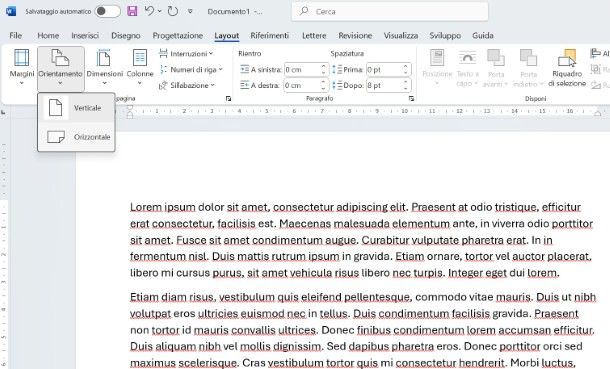Select the Layout tab
The image size is (610, 369).
[226, 36]
